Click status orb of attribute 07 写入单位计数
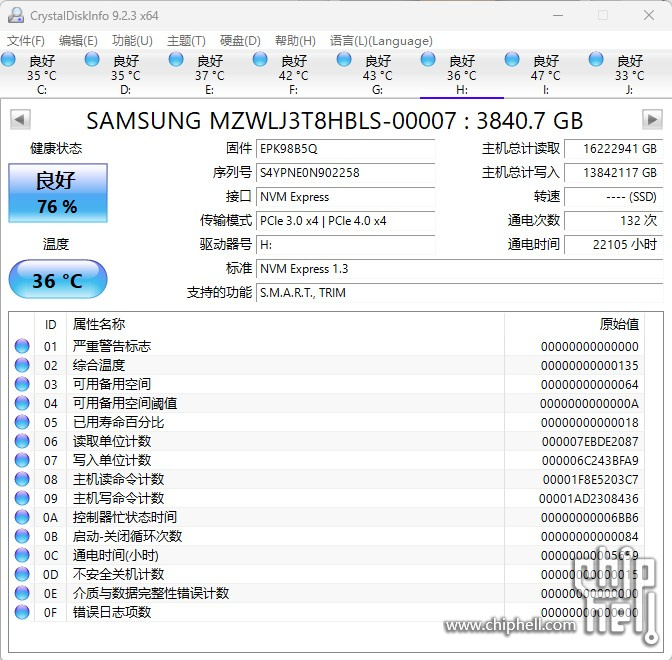 [x=22, y=460]
